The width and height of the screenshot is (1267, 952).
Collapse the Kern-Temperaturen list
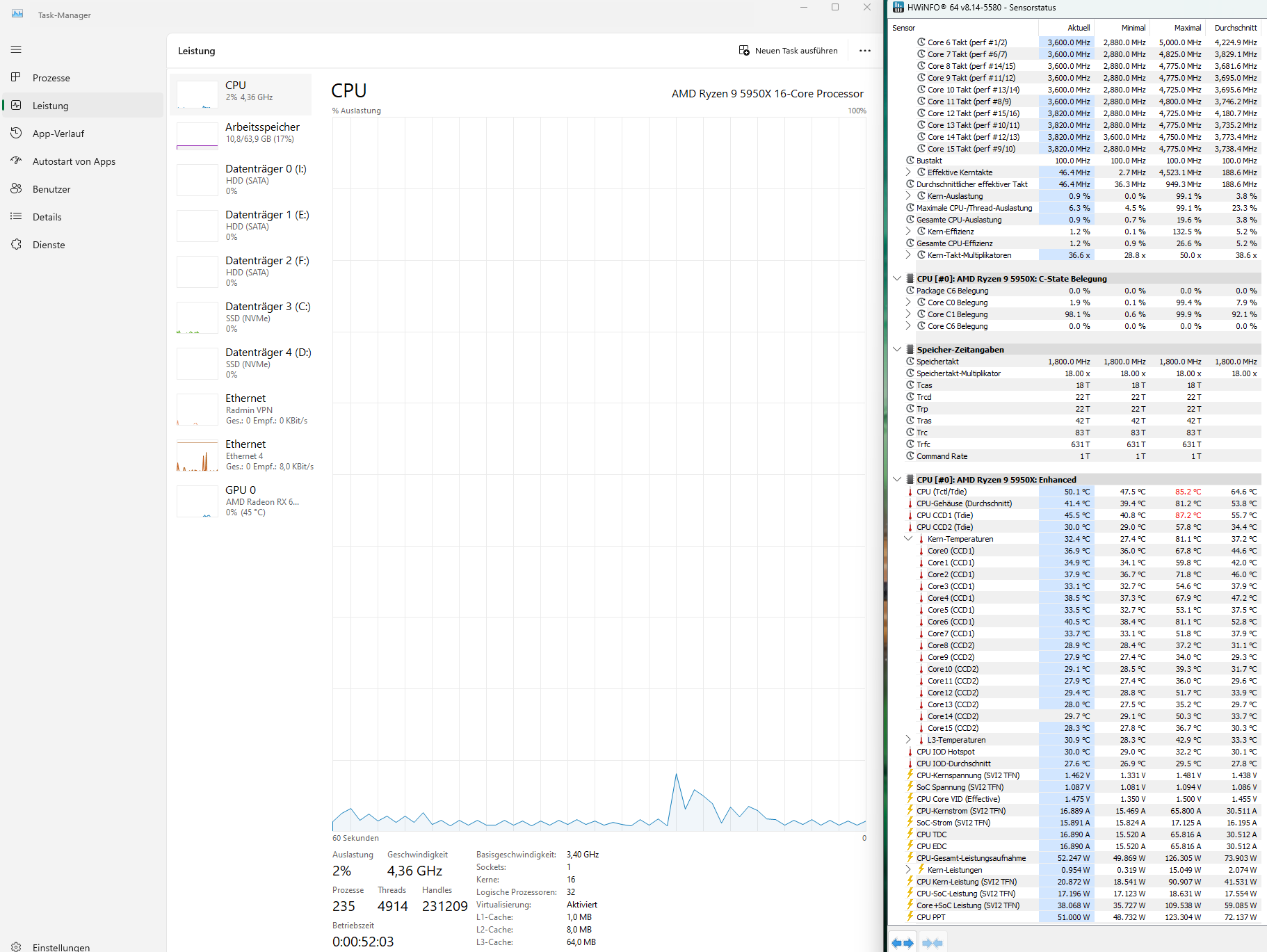908,539
